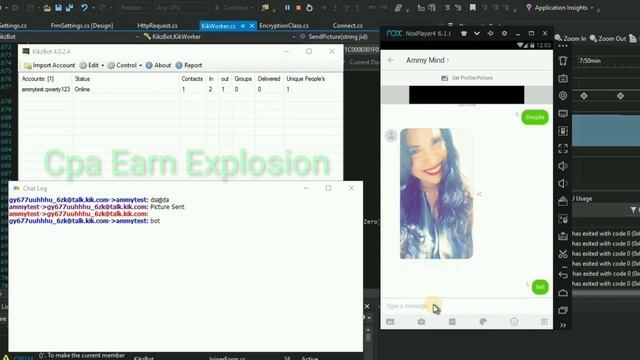Click the gallery icon below message field
This screenshot has width=640, height=360.
pos(390,322)
